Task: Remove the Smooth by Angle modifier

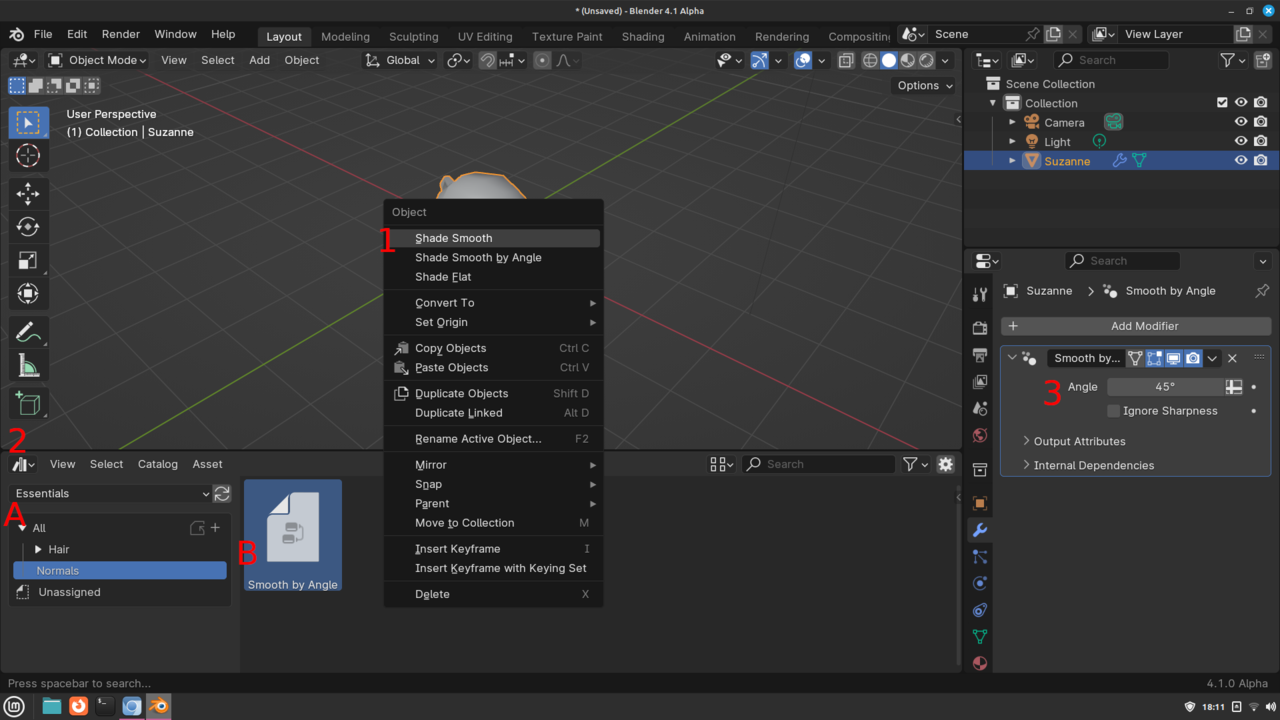Action: (x=1232, y=358)
